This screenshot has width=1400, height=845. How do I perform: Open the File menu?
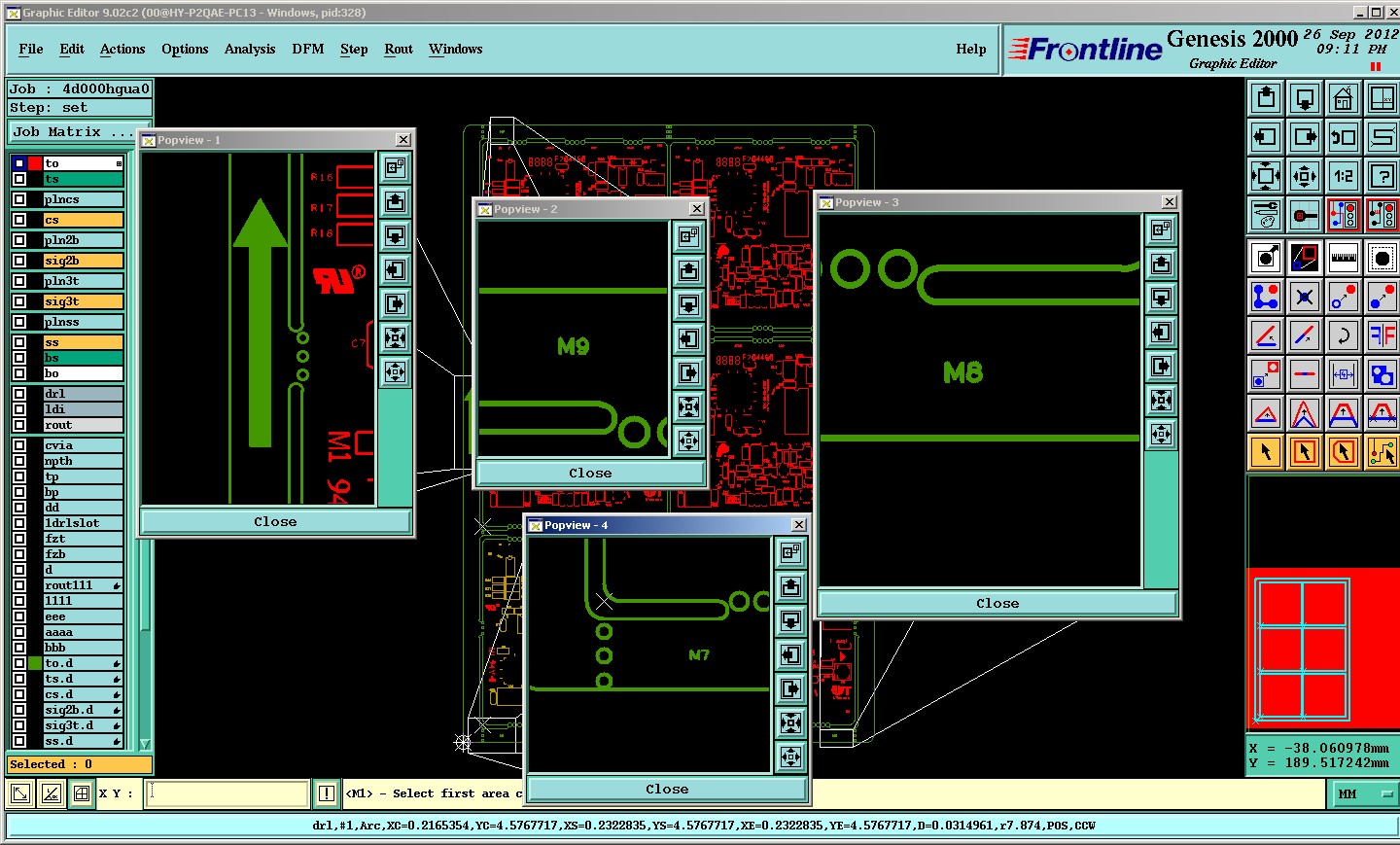click(x=31, y=49)
